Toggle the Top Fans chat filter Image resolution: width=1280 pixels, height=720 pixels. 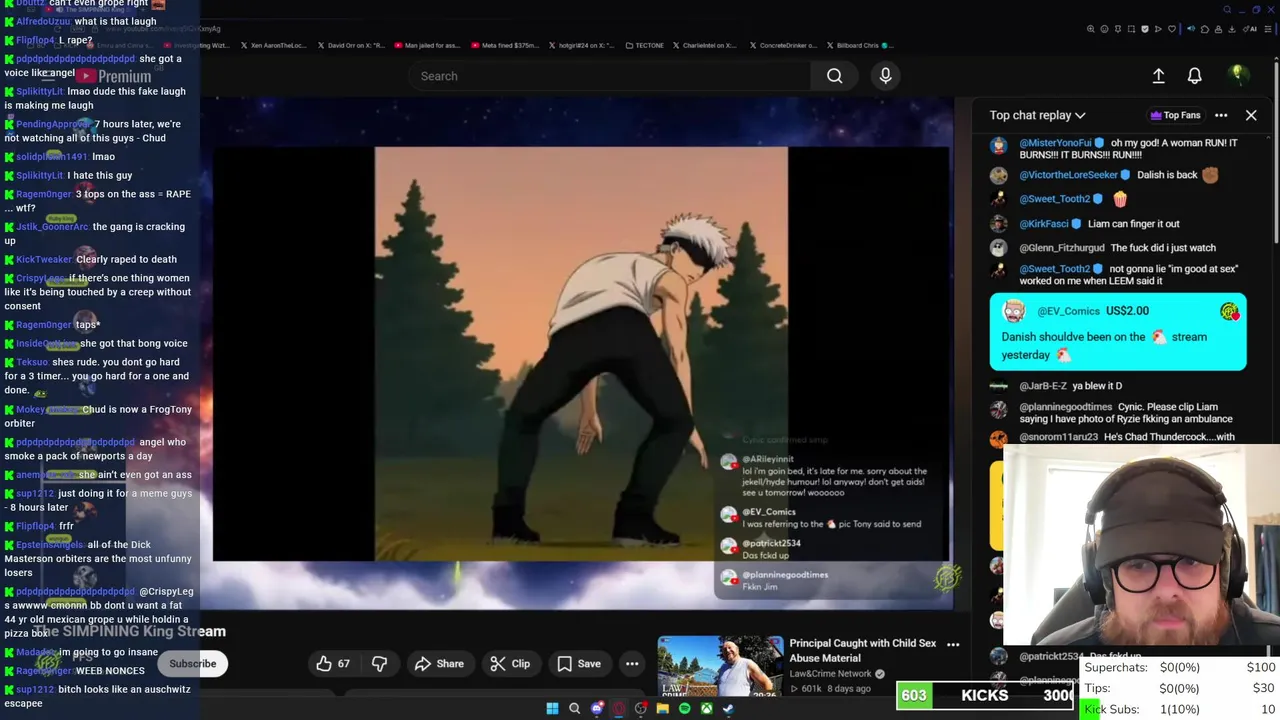point(1175,115)
